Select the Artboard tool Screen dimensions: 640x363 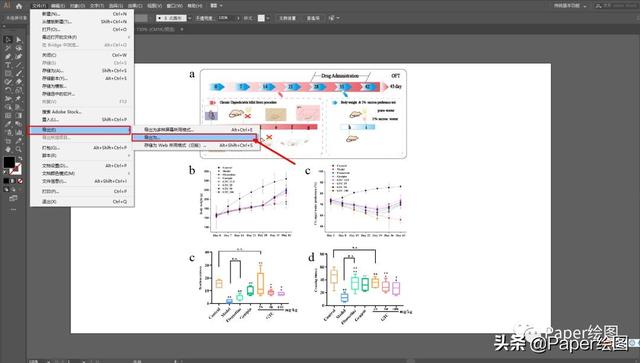[x=8, y=141]
